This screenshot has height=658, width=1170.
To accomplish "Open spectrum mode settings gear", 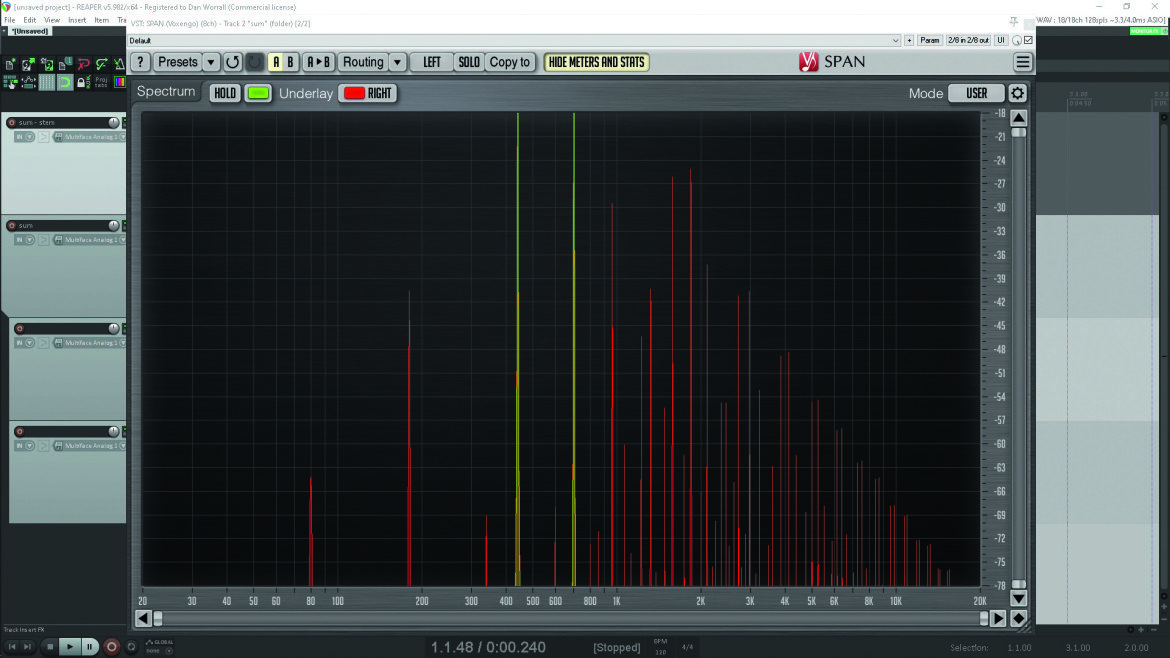I will [x=1017, y=93].
